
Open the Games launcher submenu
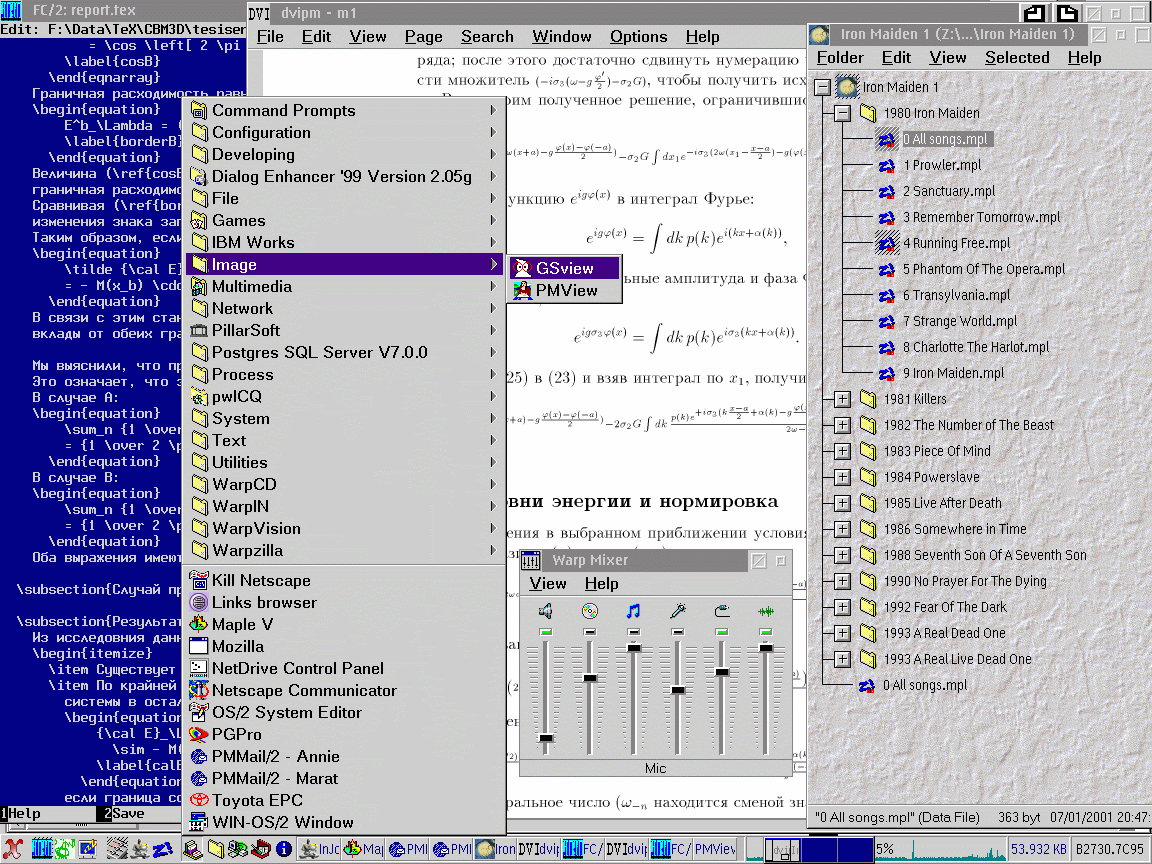click(344, 220)
